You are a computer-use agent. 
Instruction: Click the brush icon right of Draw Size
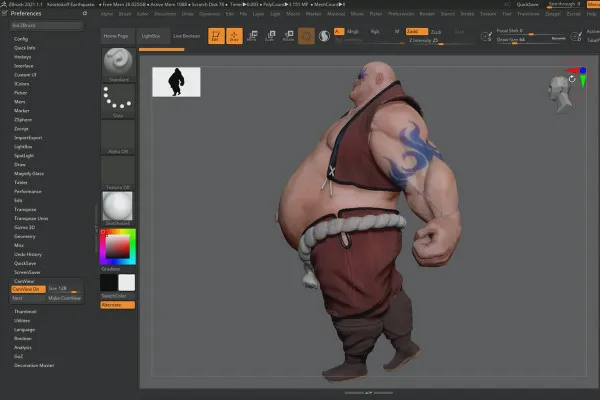[576, 36]
